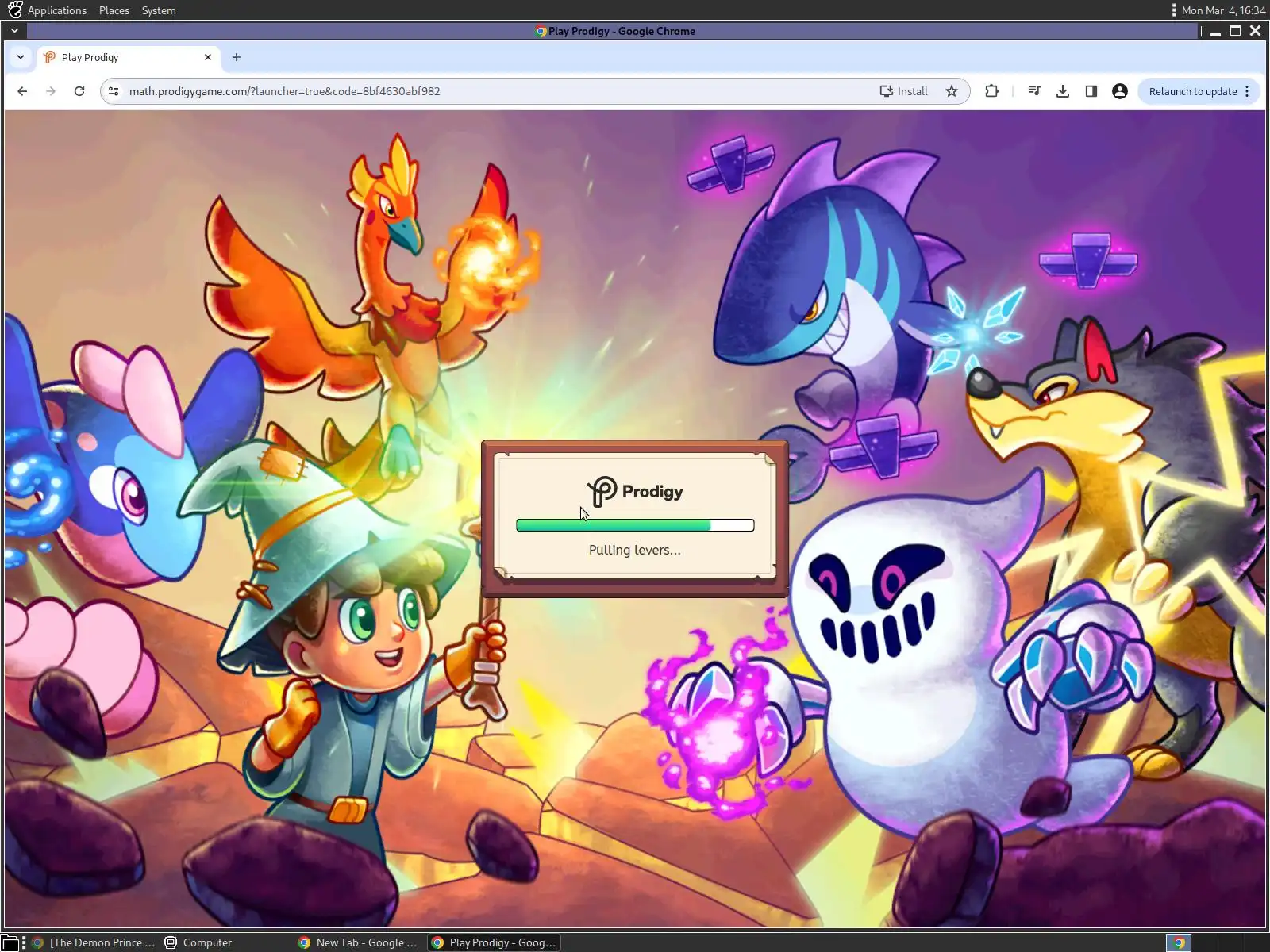Close the Chrome window

[1255, 31]
